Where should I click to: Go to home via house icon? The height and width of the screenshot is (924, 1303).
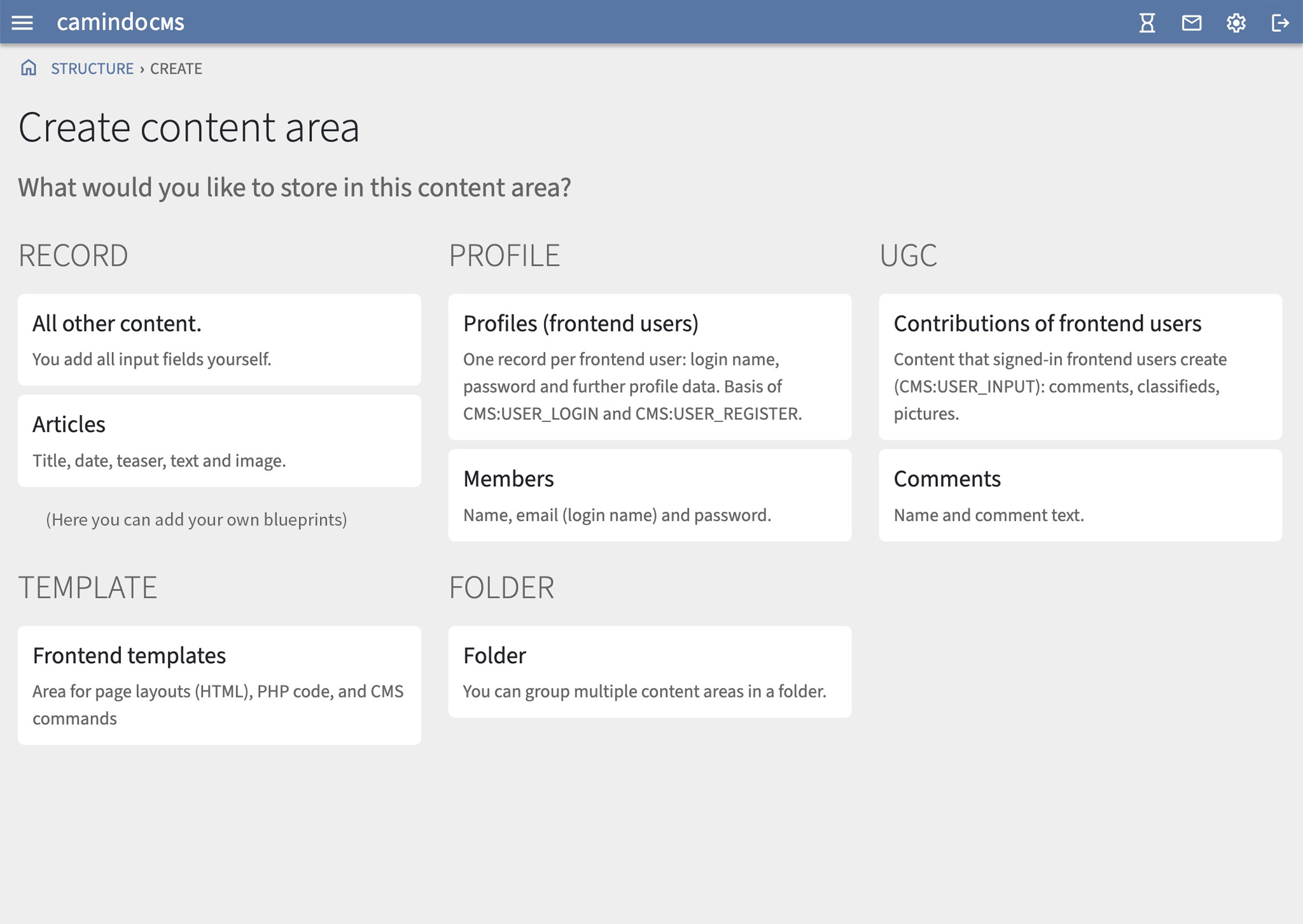tap(29, 67)
